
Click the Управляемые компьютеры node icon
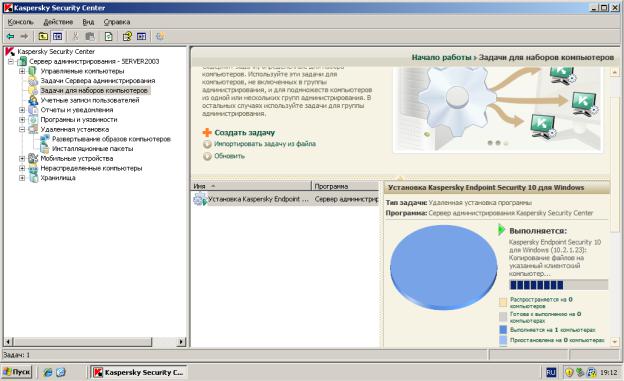click(33, 71)
